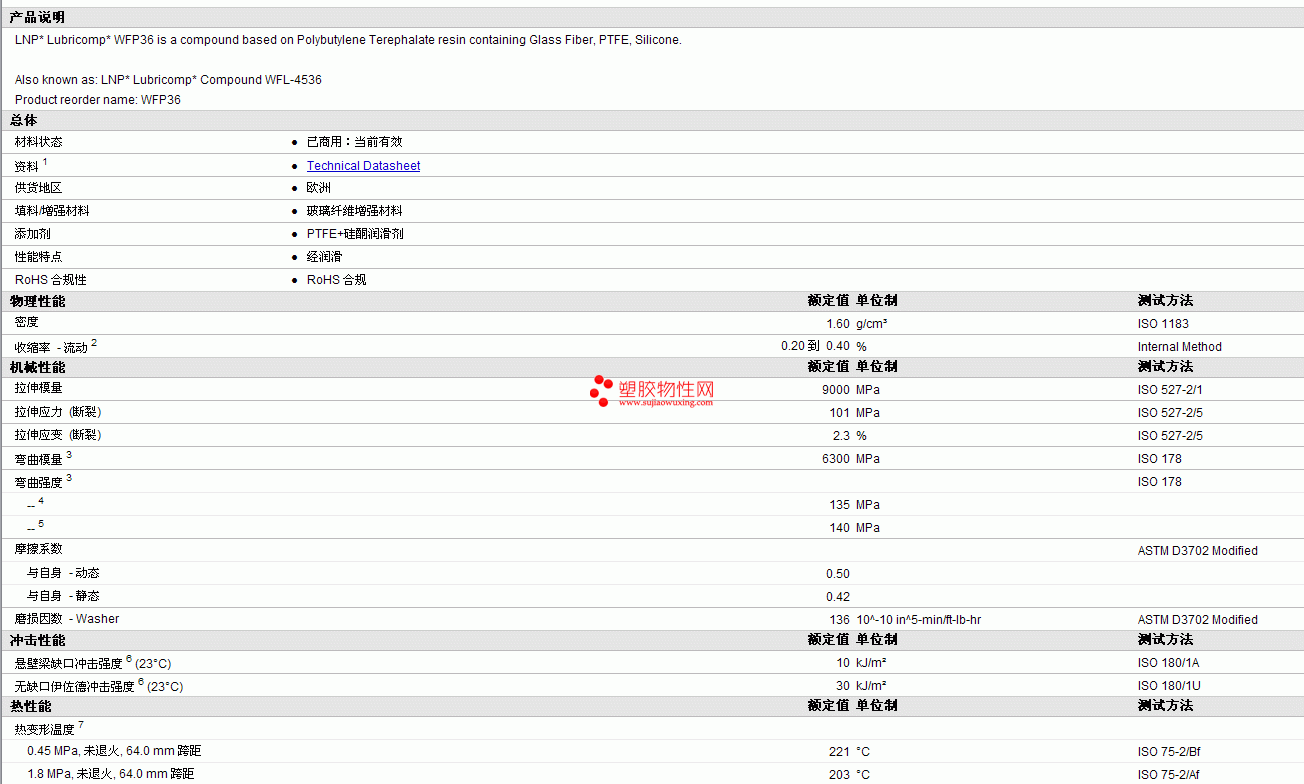1304x784 pixels.
Task: Select the 6300 flexural modulus value
Action: click(836, 459)
